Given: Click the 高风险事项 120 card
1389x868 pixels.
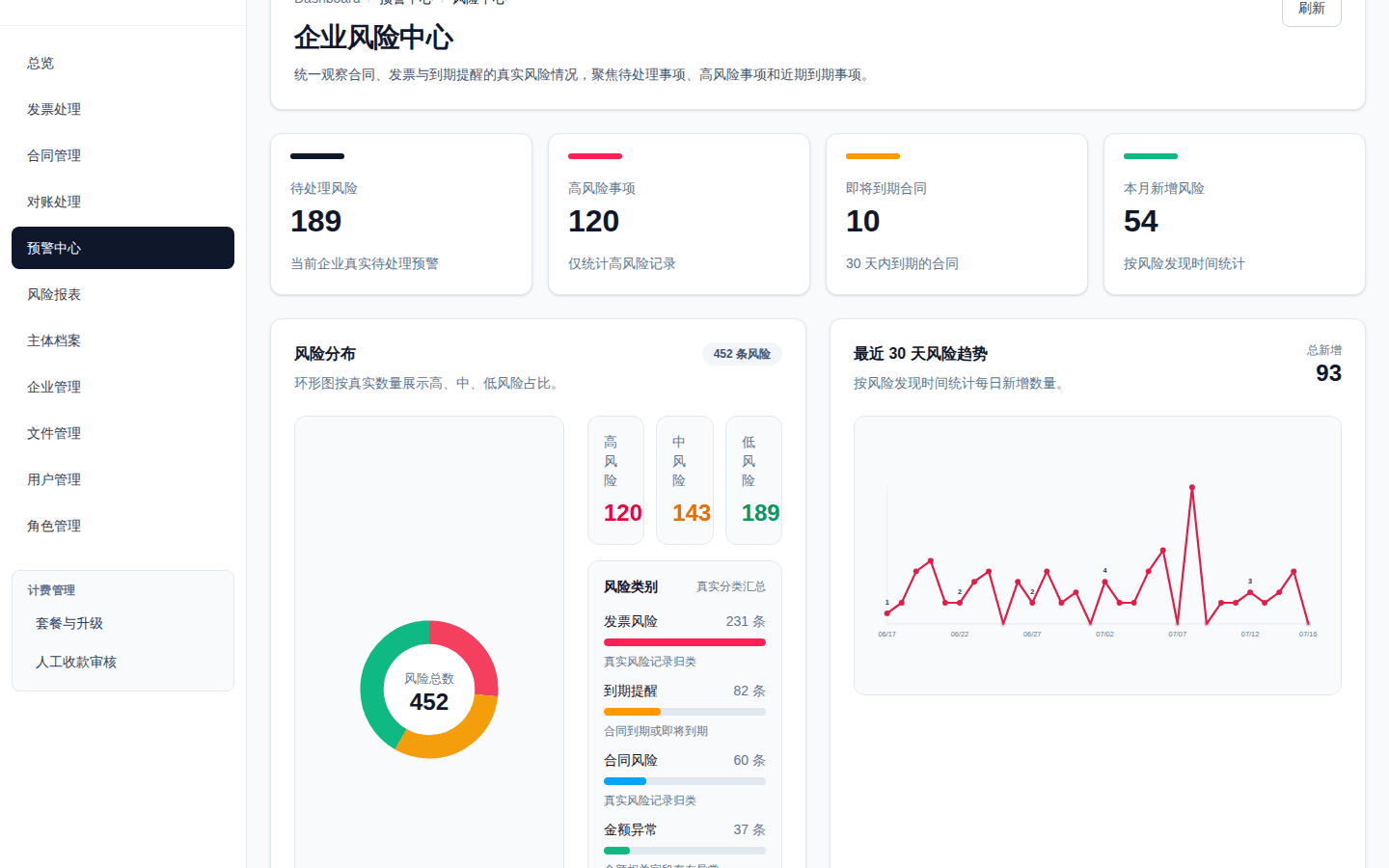Looking at the screenshot, I should click(x=679, y=214).
